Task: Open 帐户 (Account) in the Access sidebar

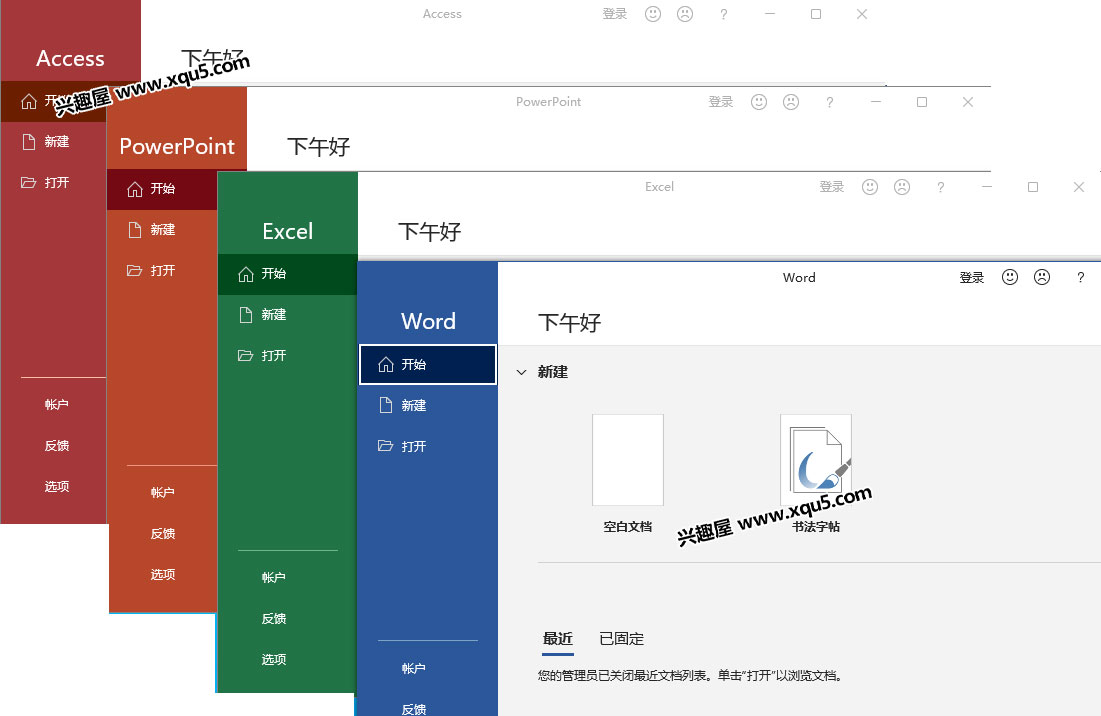Action: (57, 404)
